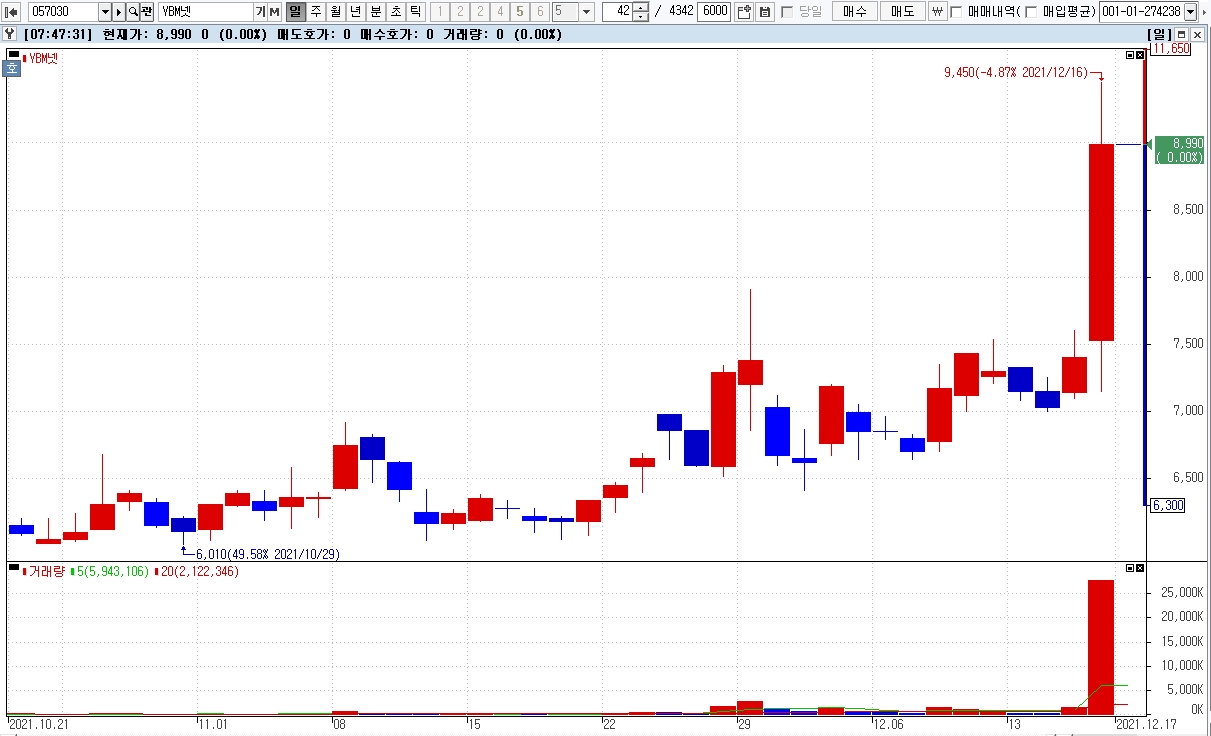Click the chart add icon after 6000

[743, 12]
